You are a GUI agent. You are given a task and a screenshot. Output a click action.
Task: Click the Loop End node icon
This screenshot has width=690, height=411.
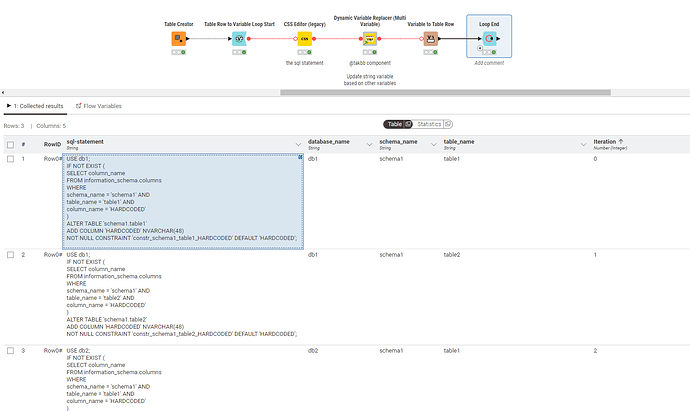coord(489,40)
